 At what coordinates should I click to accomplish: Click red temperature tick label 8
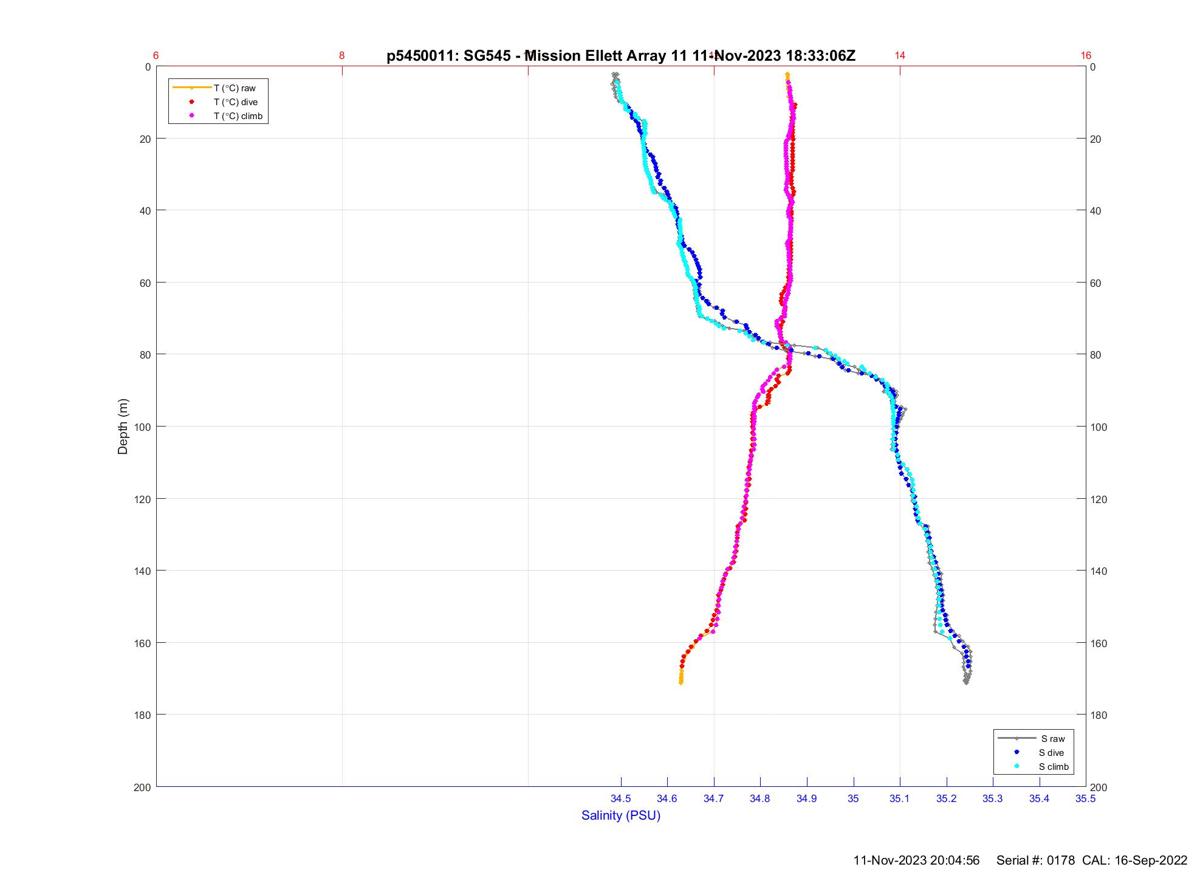pyautogui.click(x=342, y=56)
